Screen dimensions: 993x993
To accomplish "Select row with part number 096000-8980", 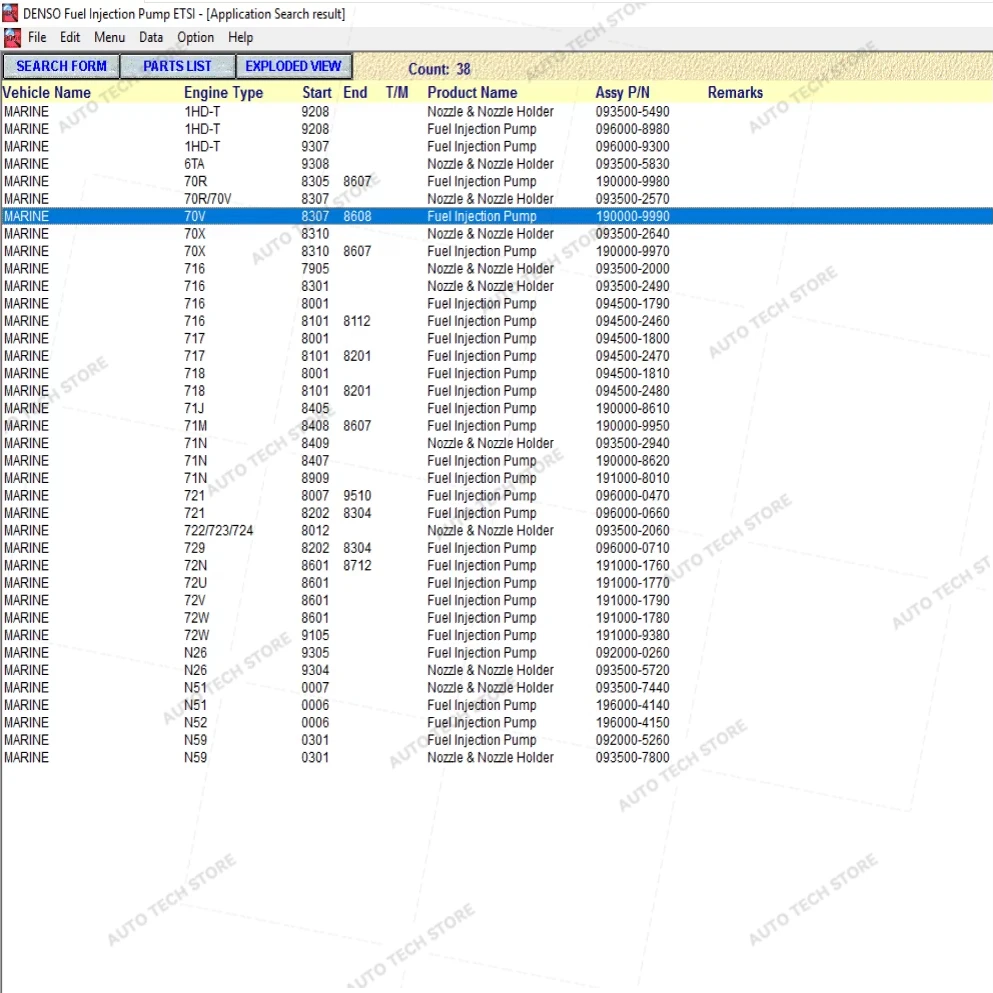I will point(496,129).
